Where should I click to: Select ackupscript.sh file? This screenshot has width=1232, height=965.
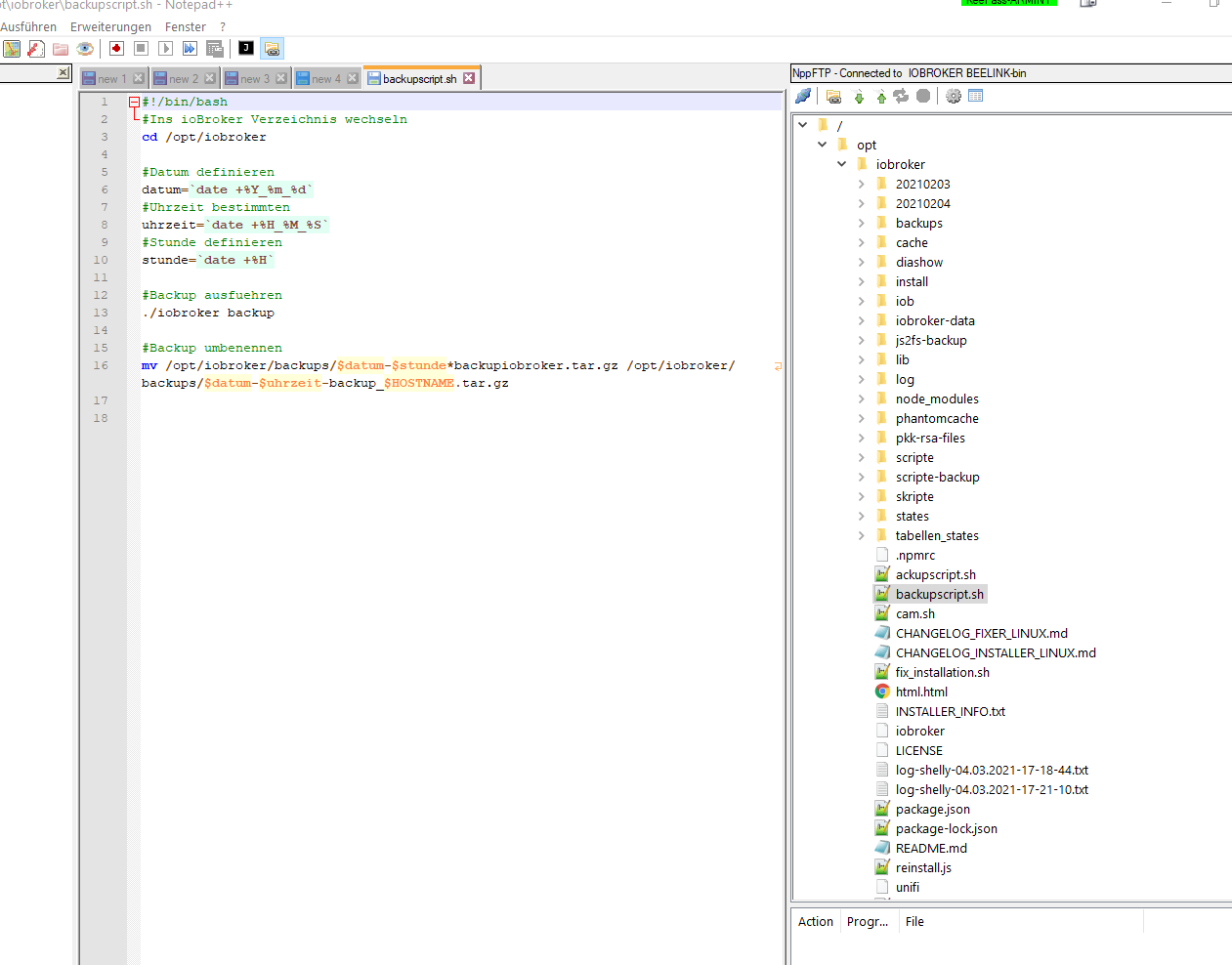pyautogui.click(x=935, y=574)
